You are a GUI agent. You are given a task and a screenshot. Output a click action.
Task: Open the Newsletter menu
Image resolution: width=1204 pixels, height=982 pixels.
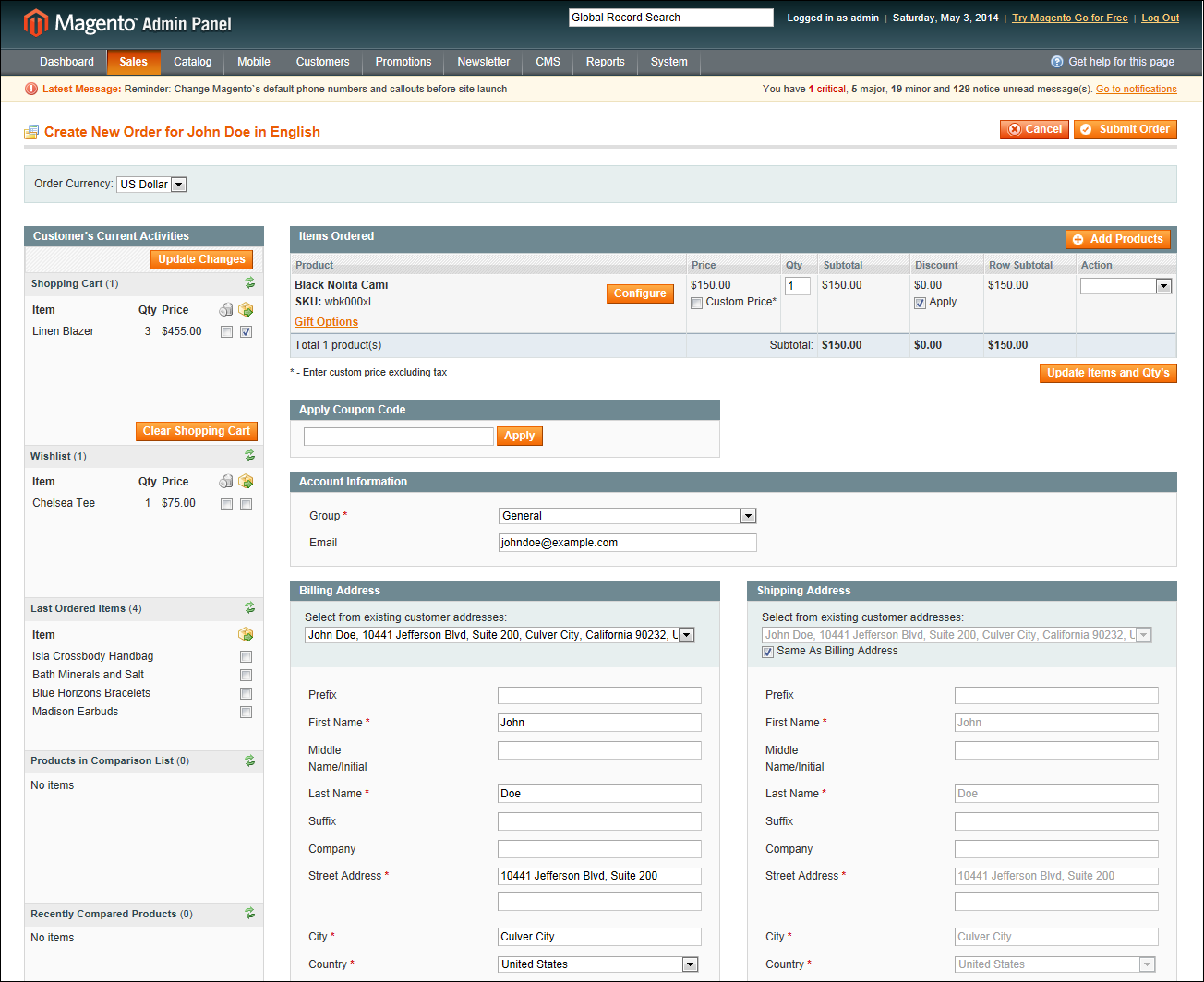tap(484, 62)
